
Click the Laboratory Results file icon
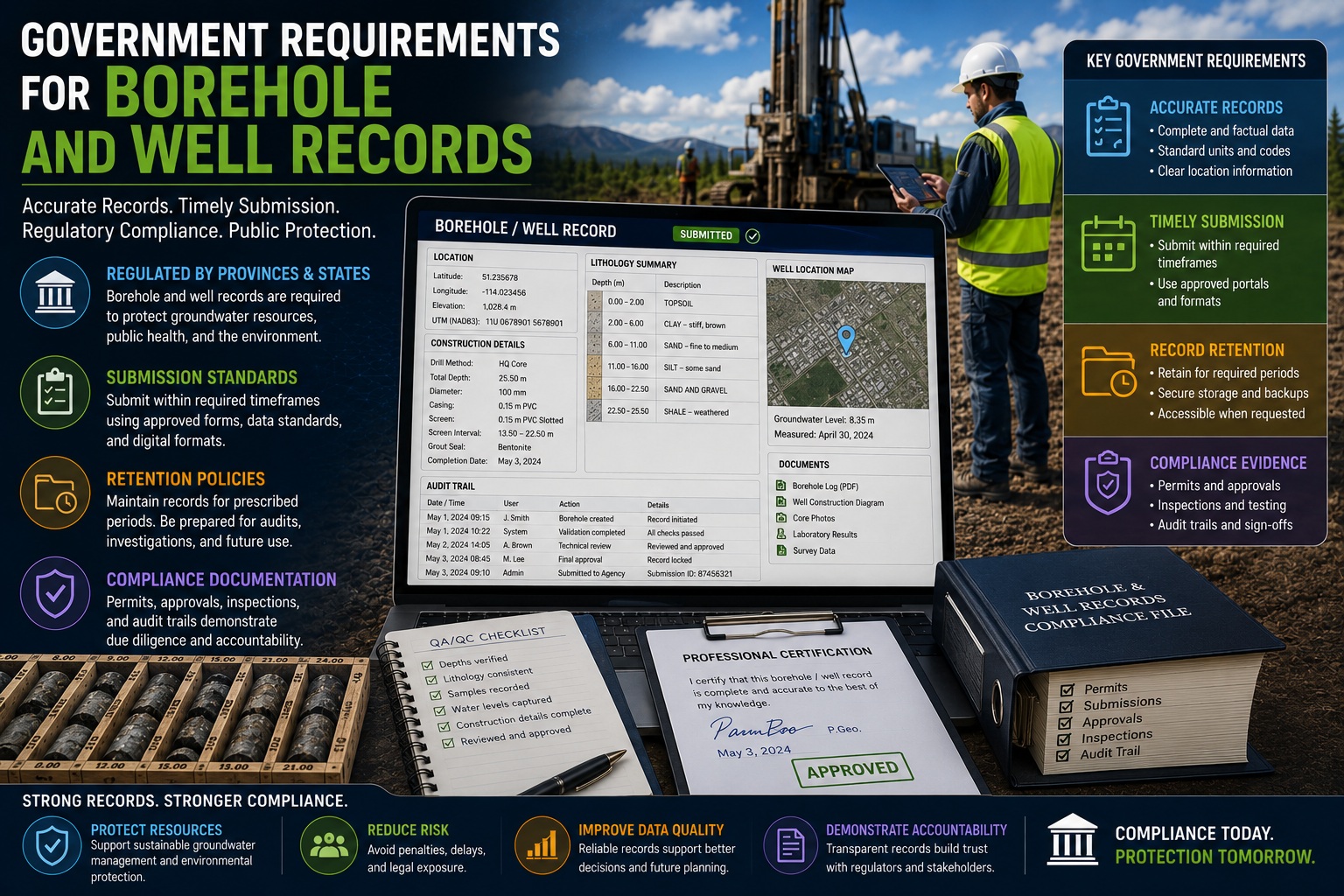point(781,534)
